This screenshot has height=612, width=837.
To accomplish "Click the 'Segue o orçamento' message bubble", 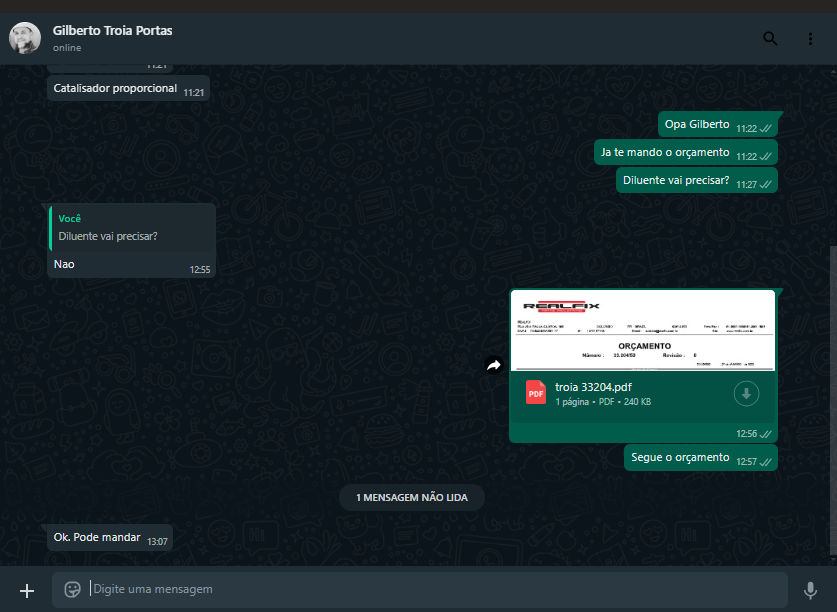I will coord(681,457).
